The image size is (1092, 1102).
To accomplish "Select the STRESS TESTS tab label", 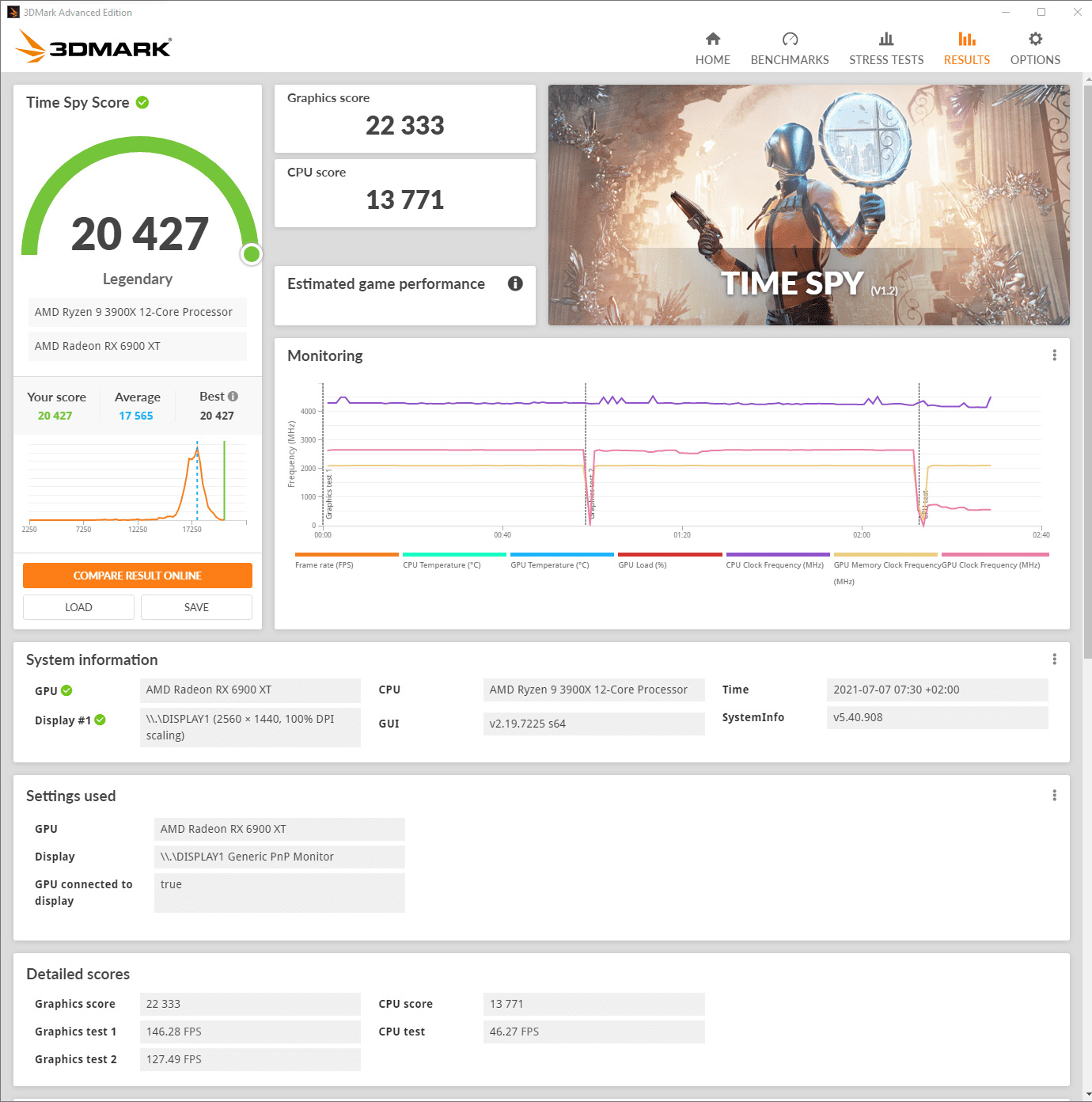I will 886,60.
